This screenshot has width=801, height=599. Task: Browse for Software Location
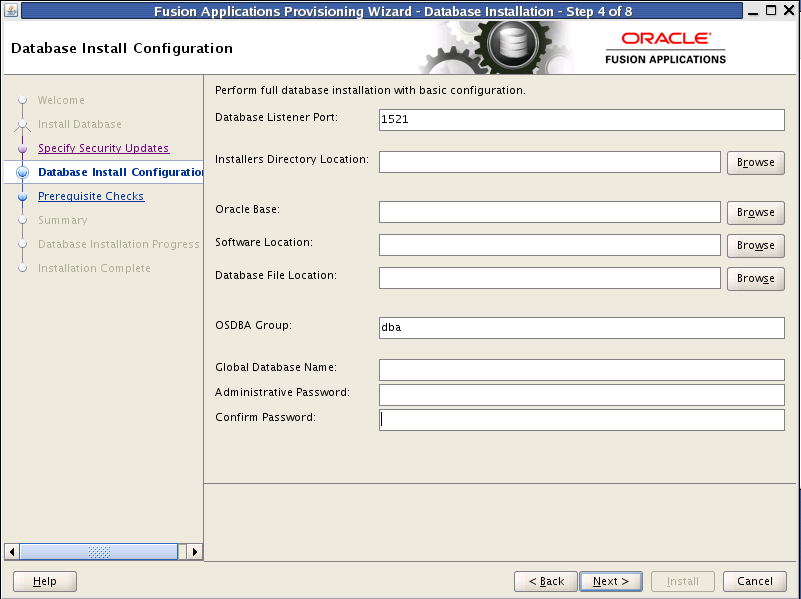756,246
